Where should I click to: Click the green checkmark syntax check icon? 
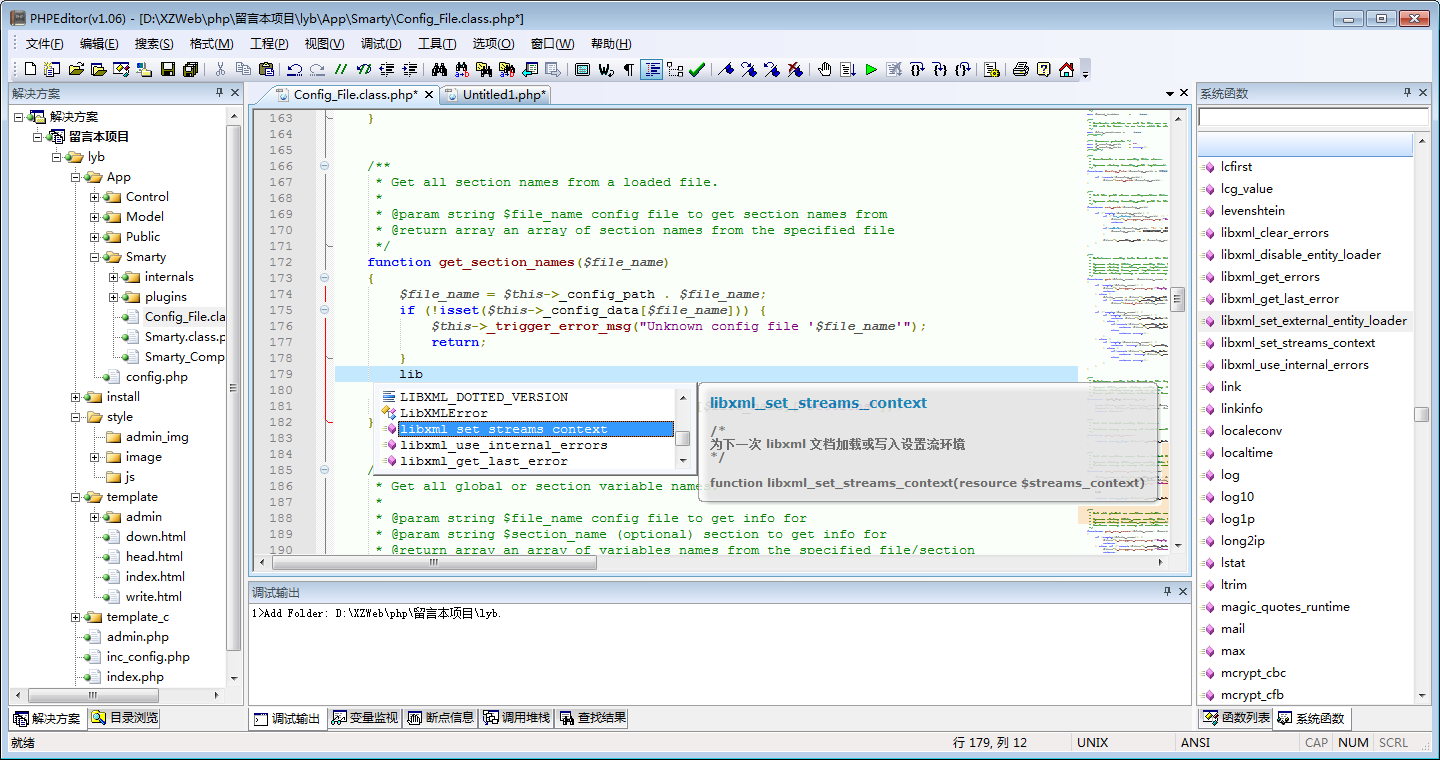tap(697, 69)
